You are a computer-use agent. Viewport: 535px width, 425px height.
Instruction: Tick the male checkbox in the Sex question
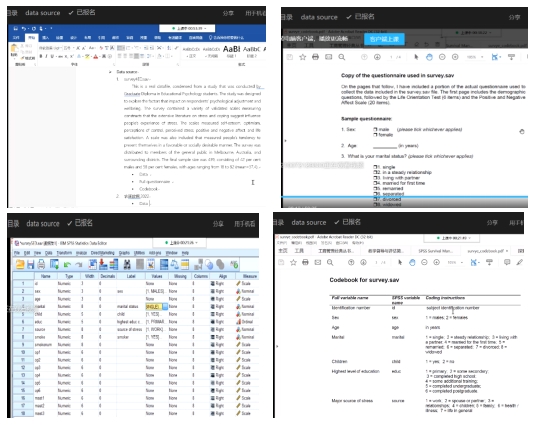tap(375, 129)
